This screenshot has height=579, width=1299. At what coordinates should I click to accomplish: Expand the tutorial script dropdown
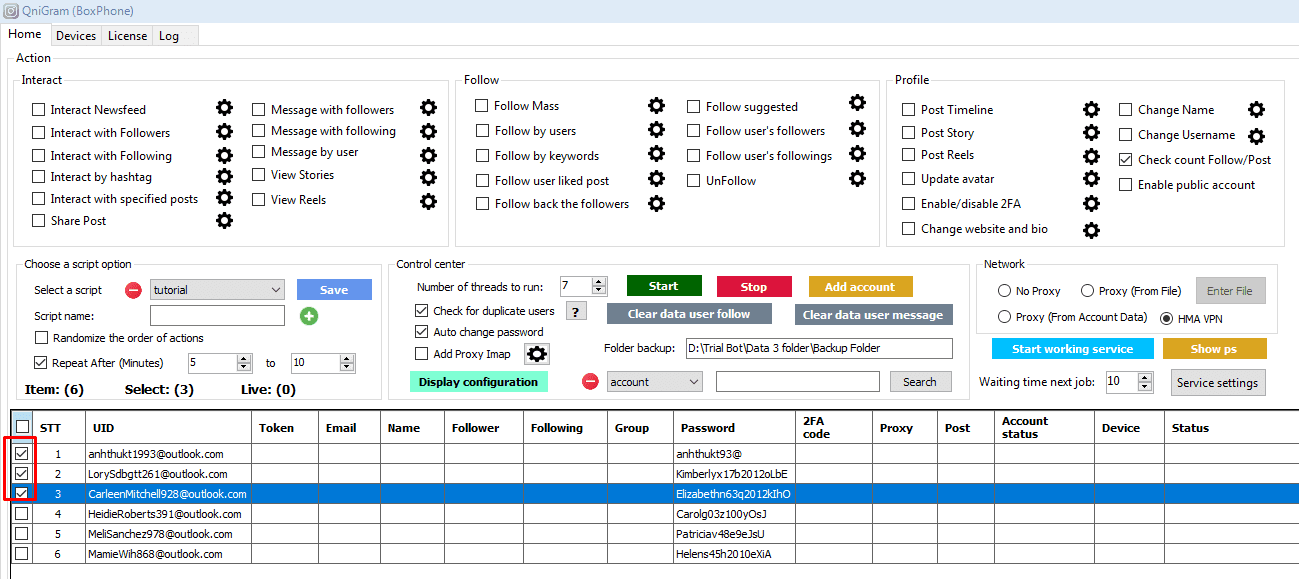276,290
